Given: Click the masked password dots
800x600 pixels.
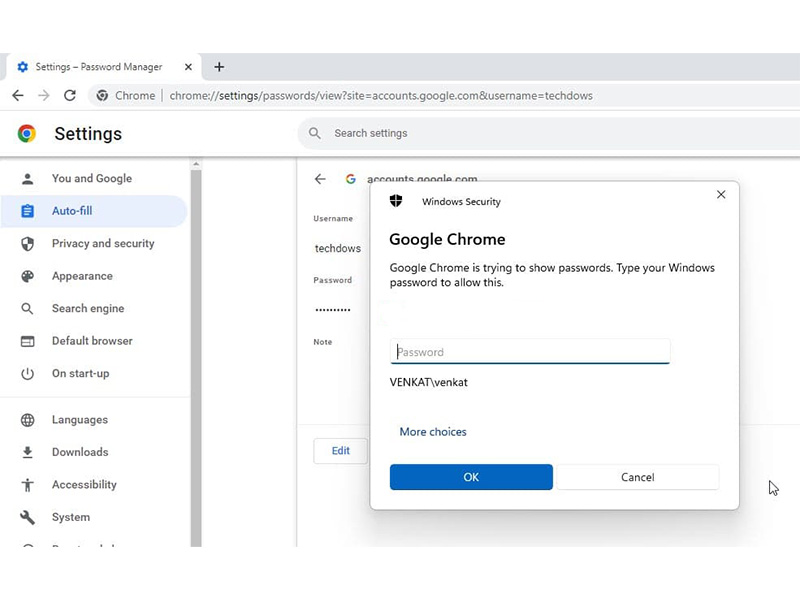Looking at the screenshot, I should coord(333,310).
